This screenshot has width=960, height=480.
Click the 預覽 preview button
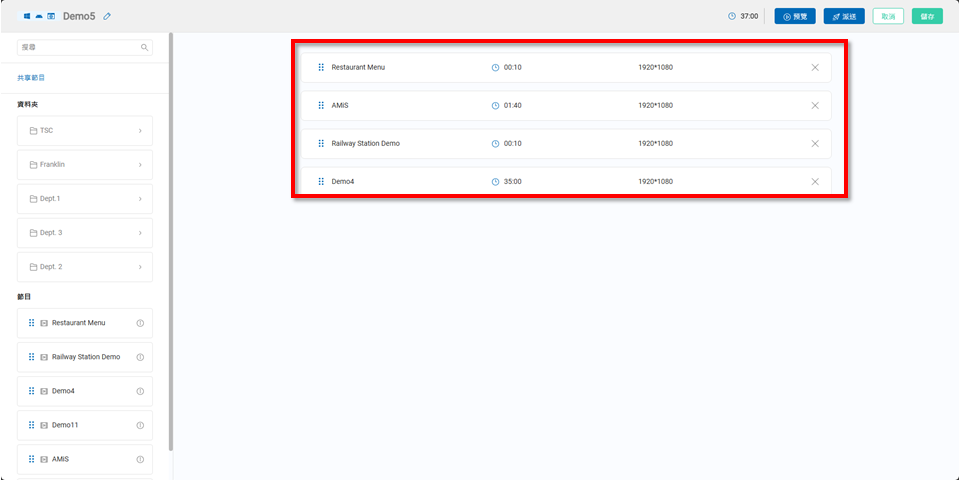pos(795,16)
